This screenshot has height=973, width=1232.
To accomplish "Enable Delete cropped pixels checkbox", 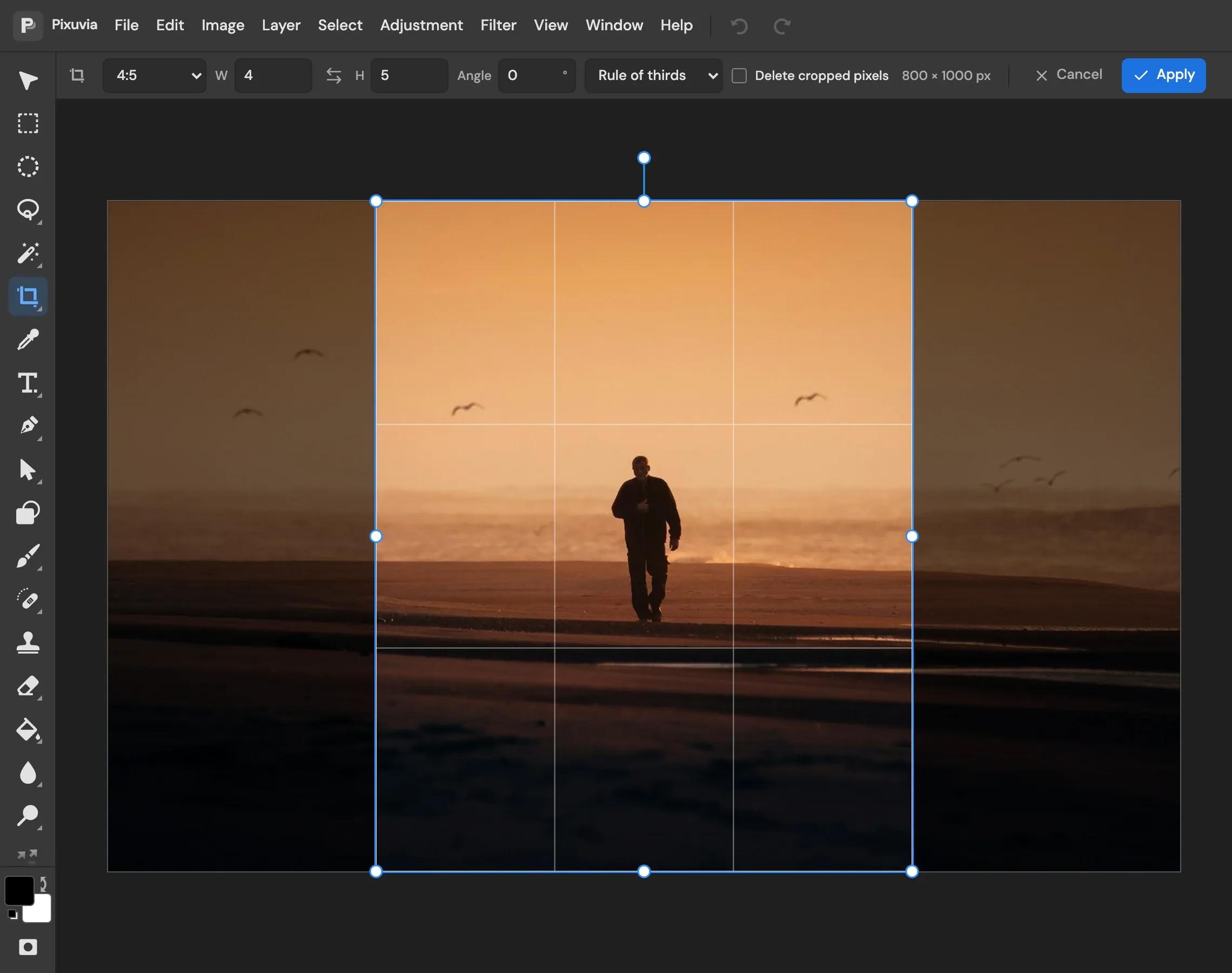I will (739, 75).
